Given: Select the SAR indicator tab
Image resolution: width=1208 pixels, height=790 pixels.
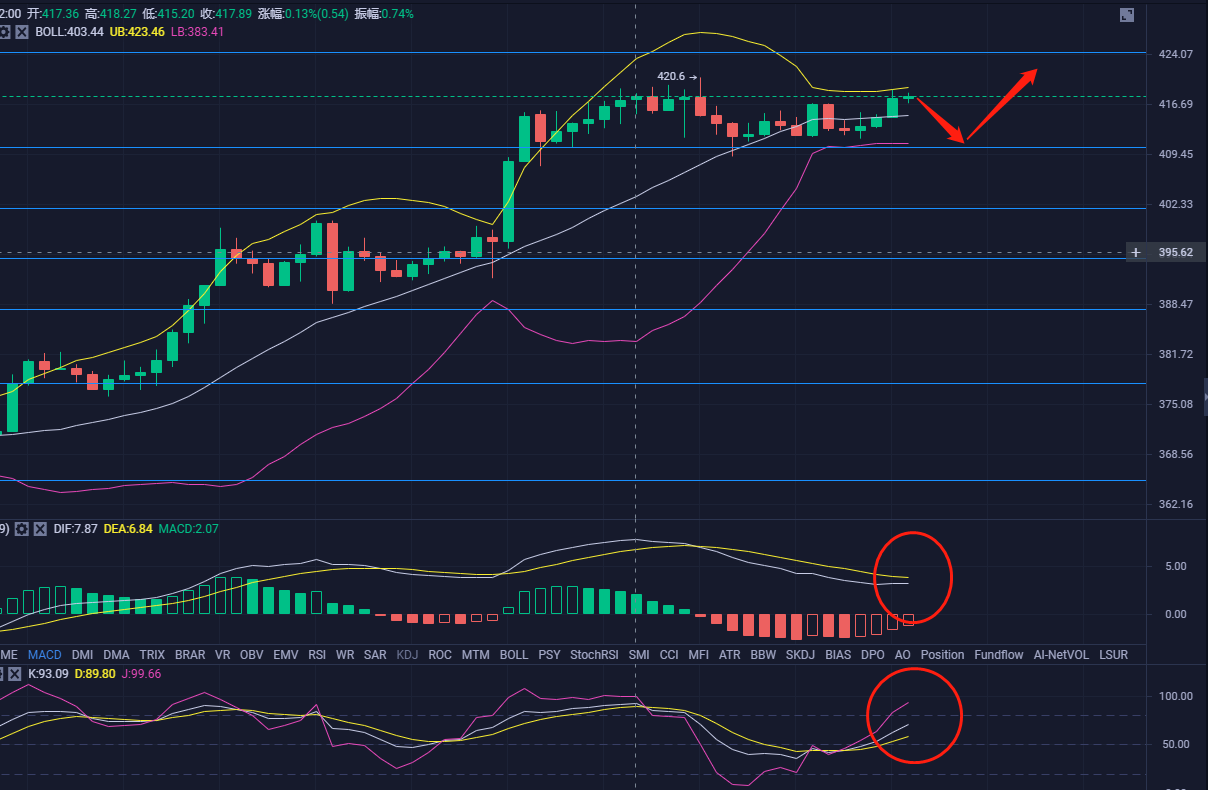Looking at the screenshot, I should 375,655.
